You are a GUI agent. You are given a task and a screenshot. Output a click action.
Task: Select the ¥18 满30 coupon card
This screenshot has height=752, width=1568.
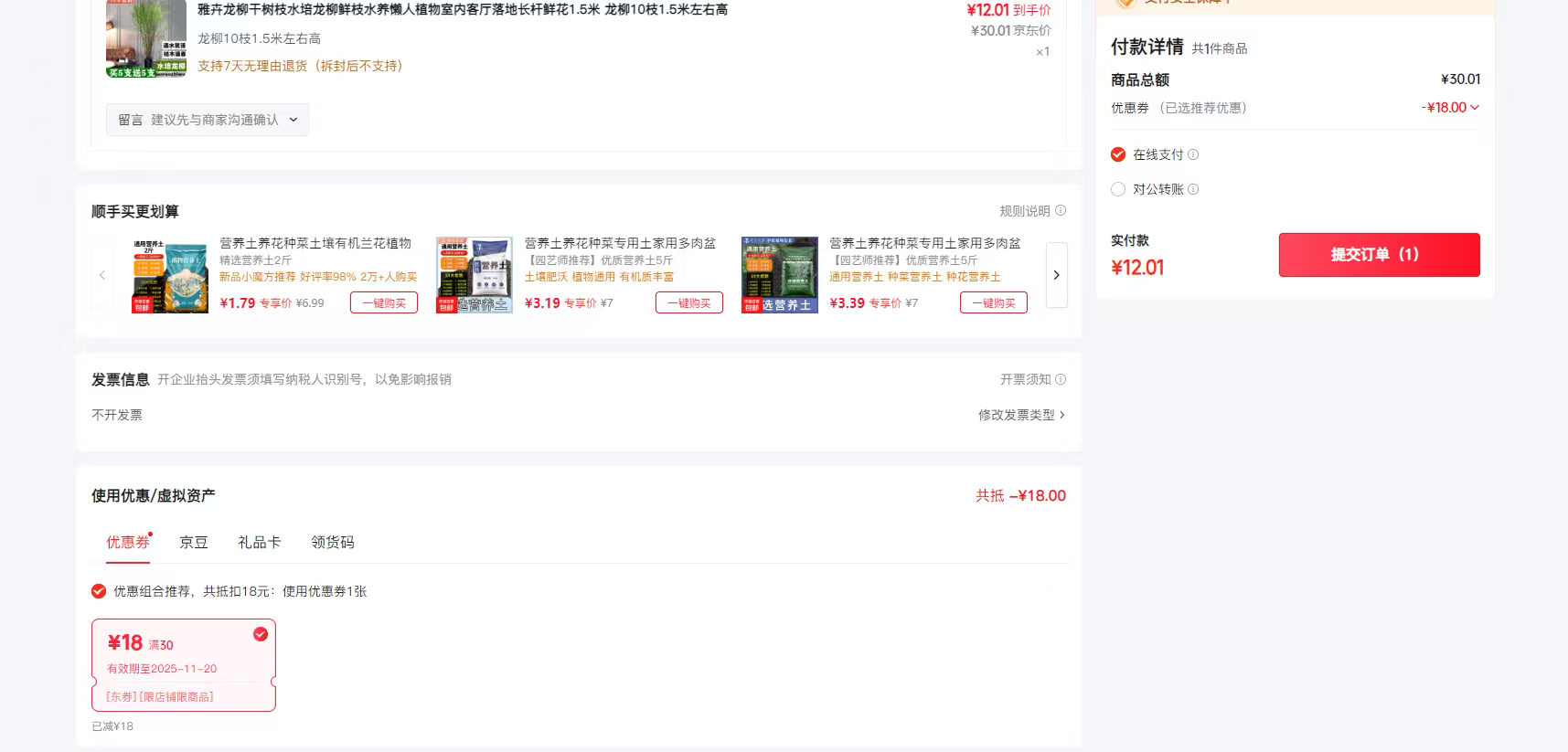click(184, 665)
